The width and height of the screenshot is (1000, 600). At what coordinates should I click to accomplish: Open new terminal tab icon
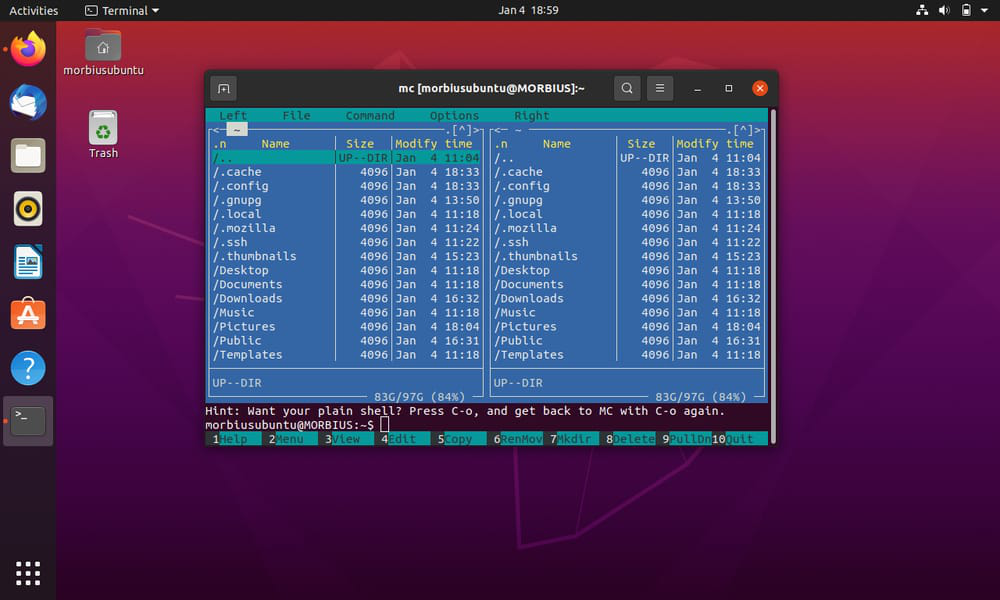coord(224,88)
